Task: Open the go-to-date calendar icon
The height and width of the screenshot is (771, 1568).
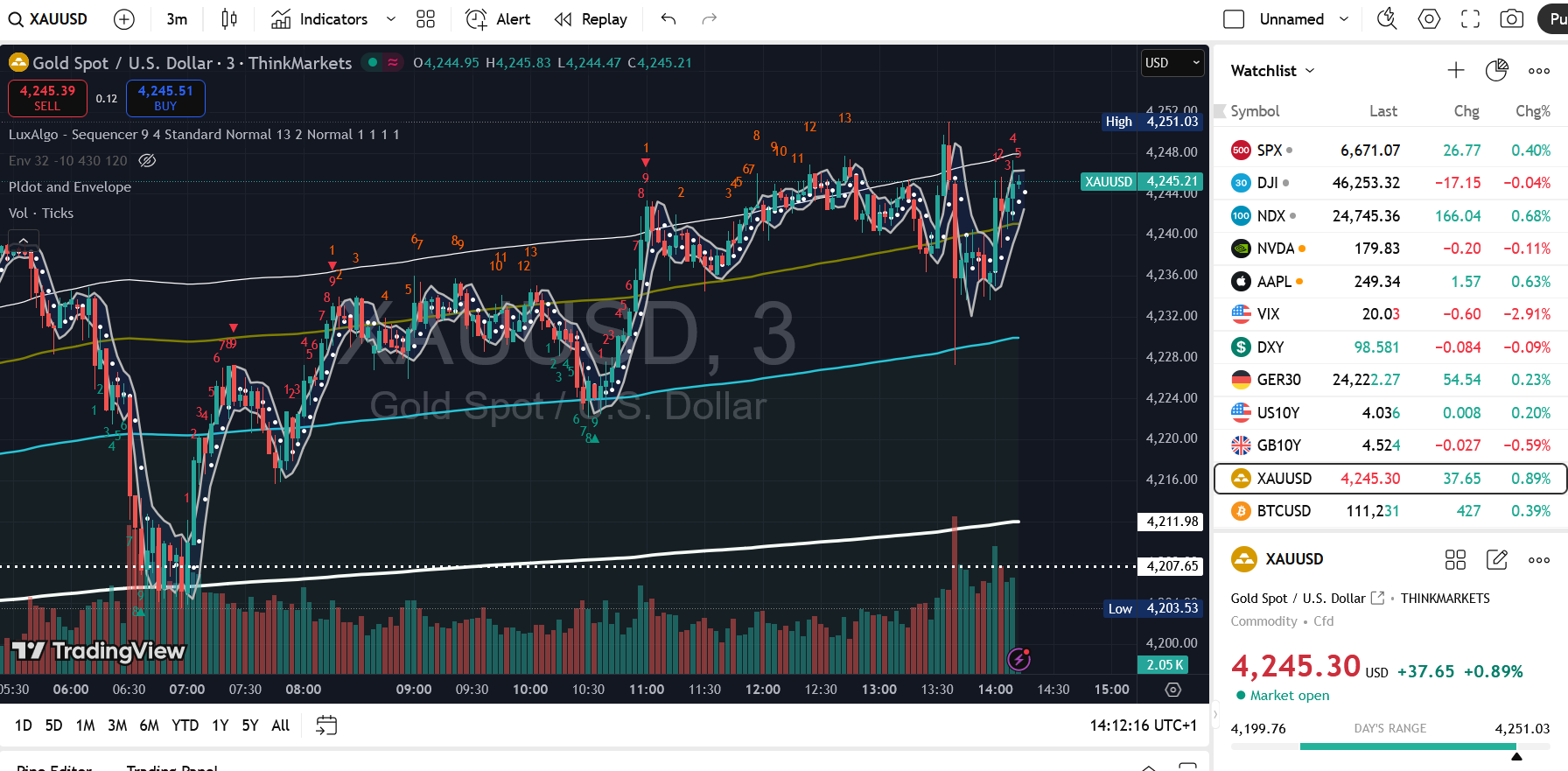Action: (x=326, y=725)
